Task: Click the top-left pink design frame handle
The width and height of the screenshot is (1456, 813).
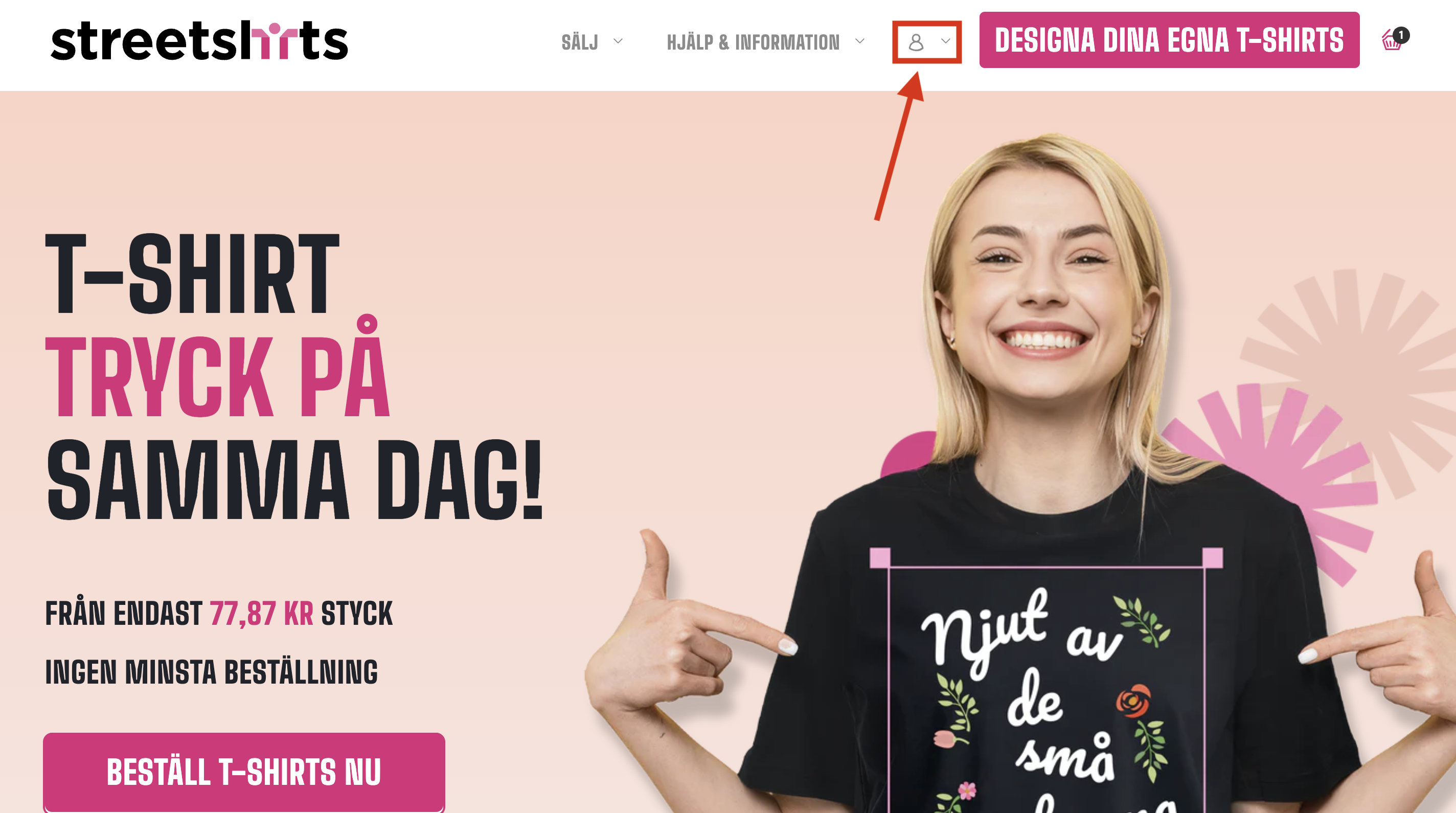Action: [x=880, y=557]
